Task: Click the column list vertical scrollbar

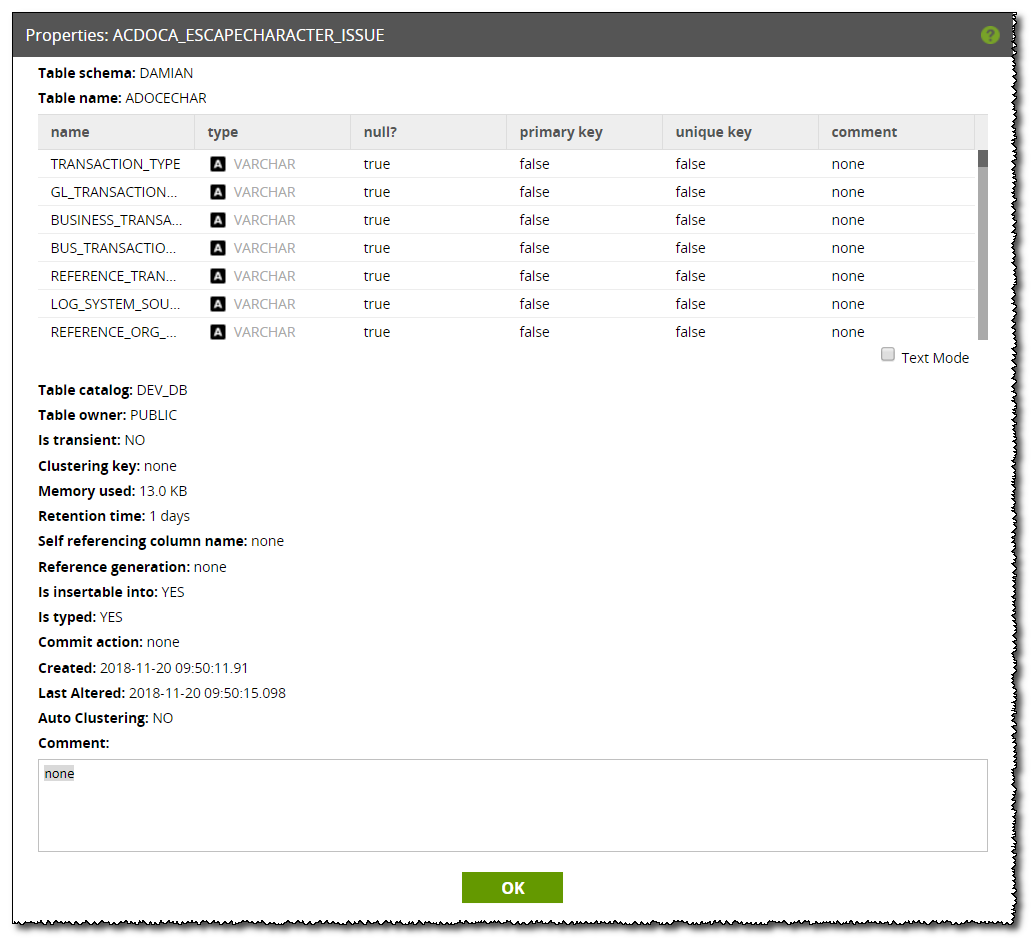Action: 982,244
